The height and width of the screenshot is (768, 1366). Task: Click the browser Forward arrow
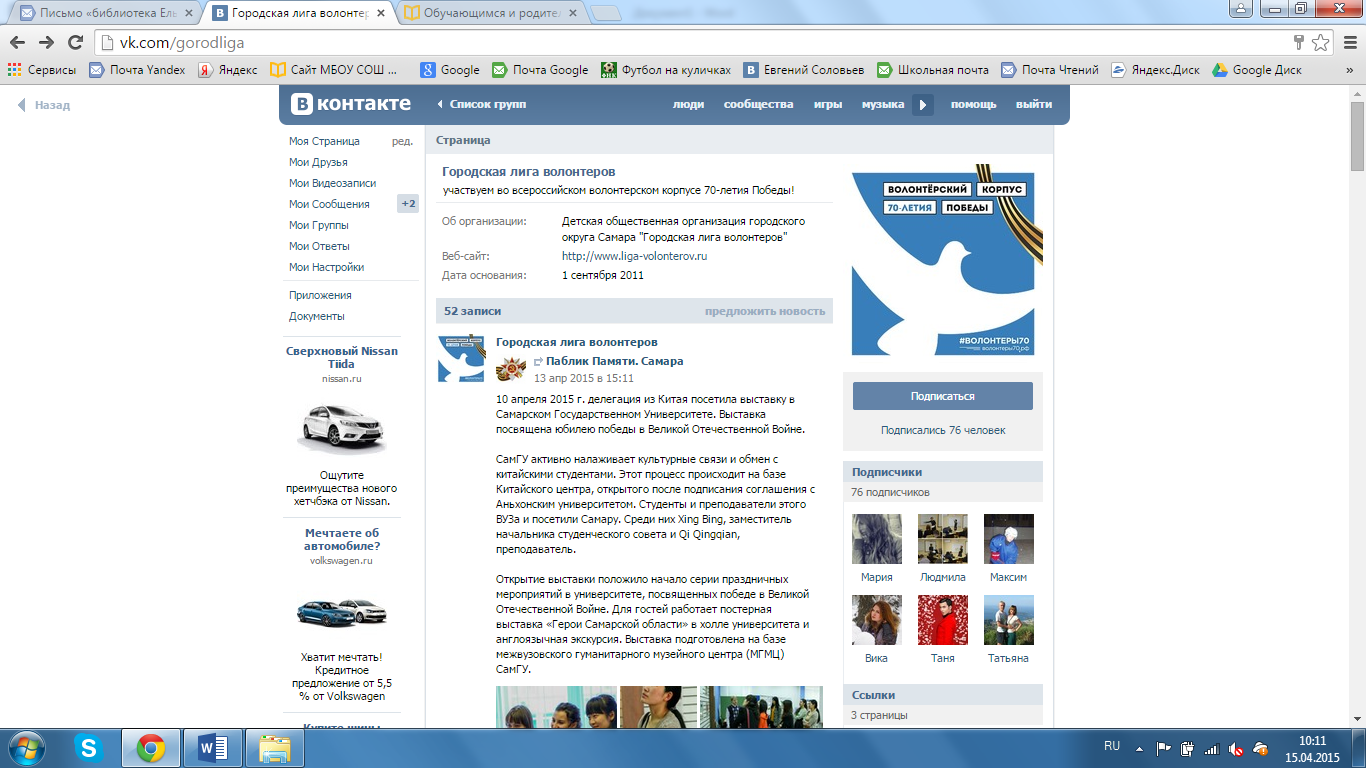pyautogui.click(x=46, y=42)
